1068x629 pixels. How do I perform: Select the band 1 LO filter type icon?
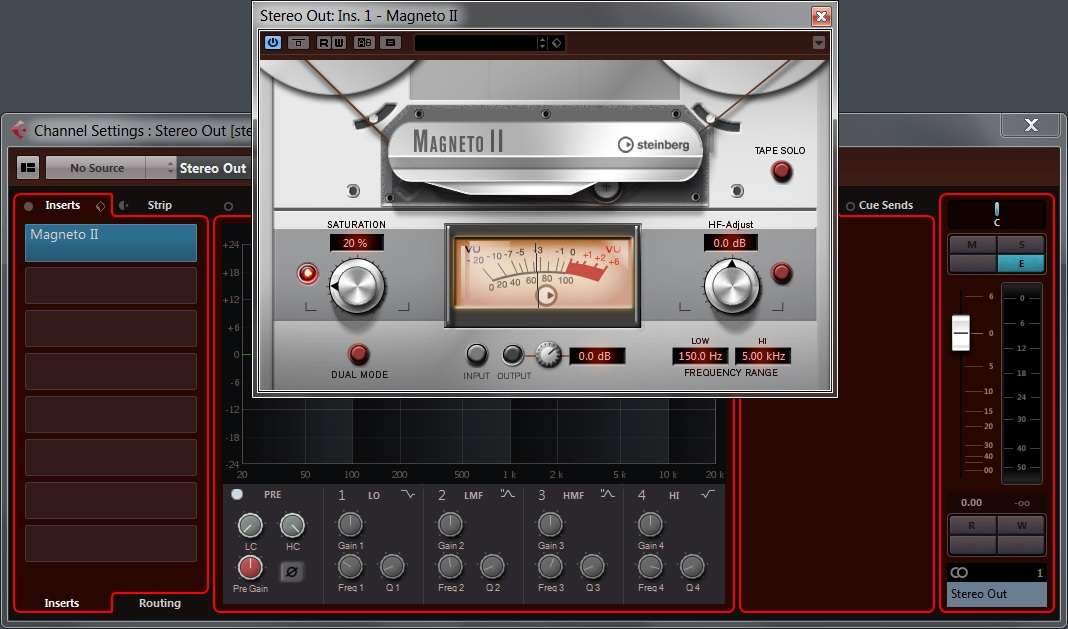click(408, 495)
